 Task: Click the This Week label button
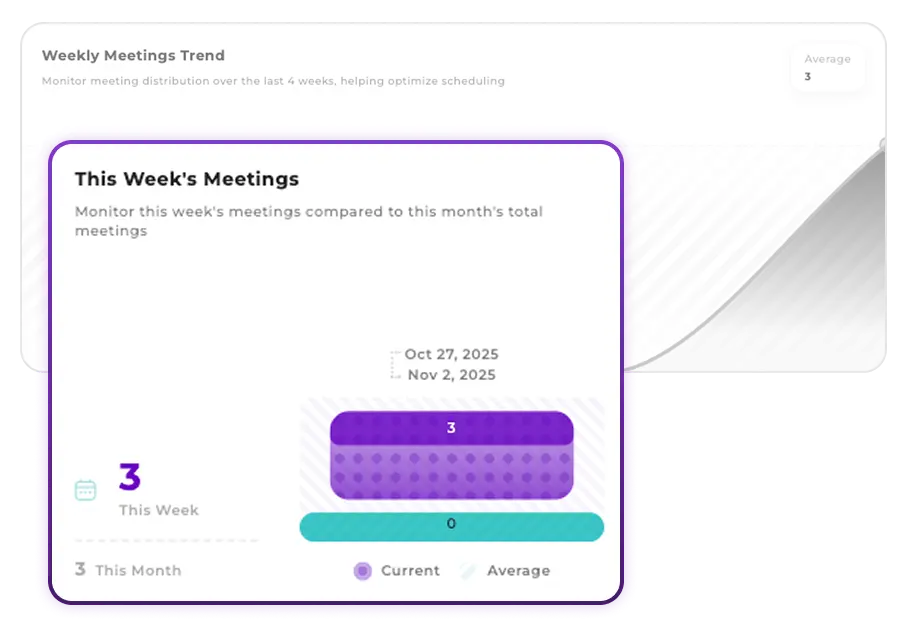(x=157, y=510)
